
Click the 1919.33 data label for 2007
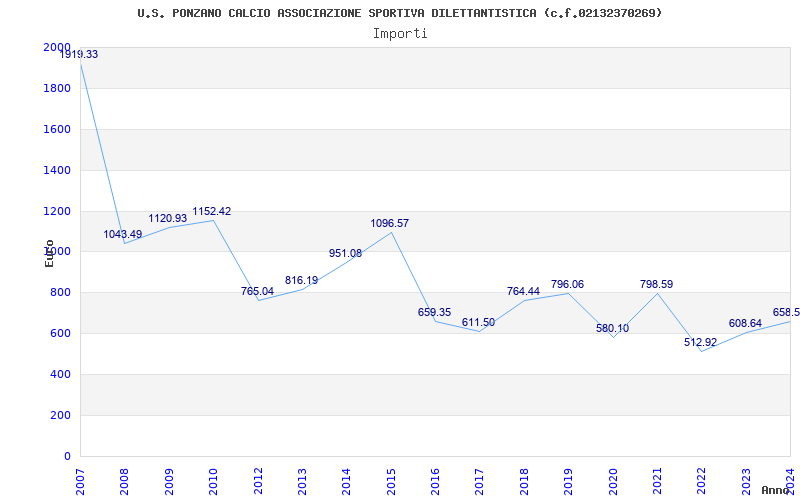click(79, 54)
